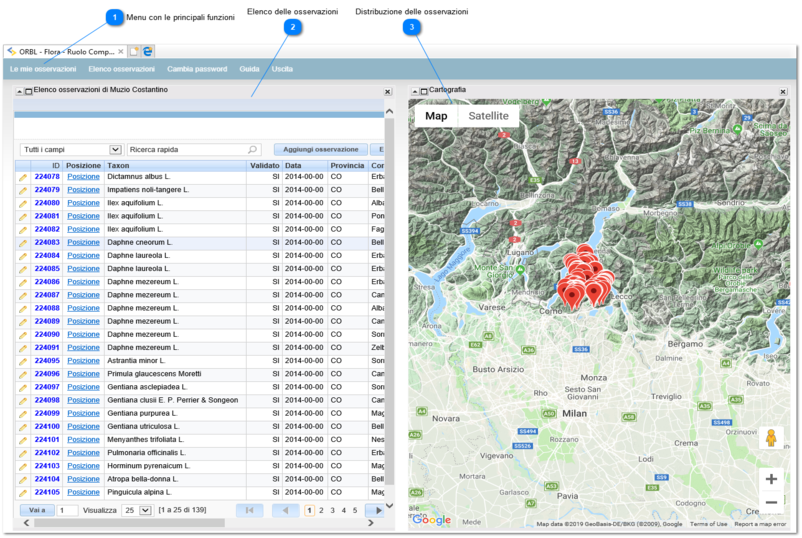Click the Google logo on the map

[x=432, y=520]
